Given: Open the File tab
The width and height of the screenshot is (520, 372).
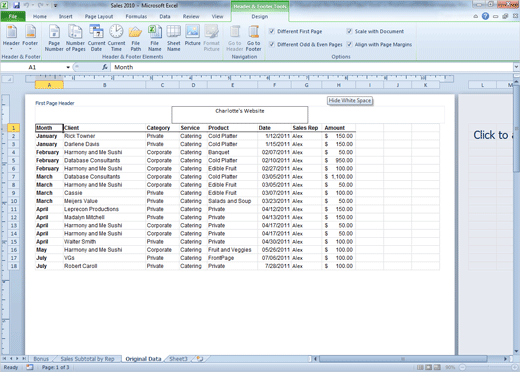Looking at the screenshot, I should 13,16.
